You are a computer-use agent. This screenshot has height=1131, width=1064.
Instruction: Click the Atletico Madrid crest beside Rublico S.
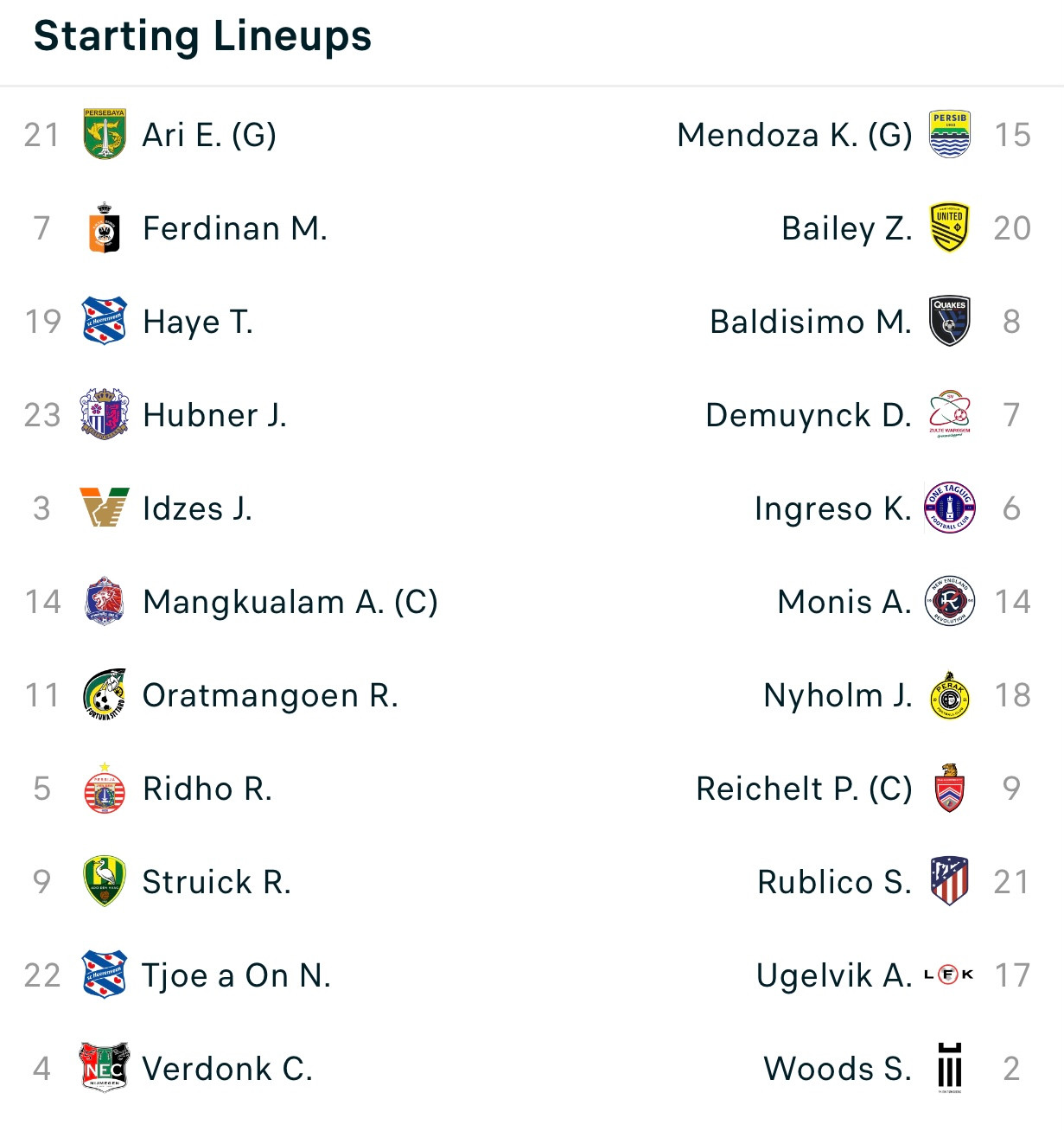click(x=949, y=881)
